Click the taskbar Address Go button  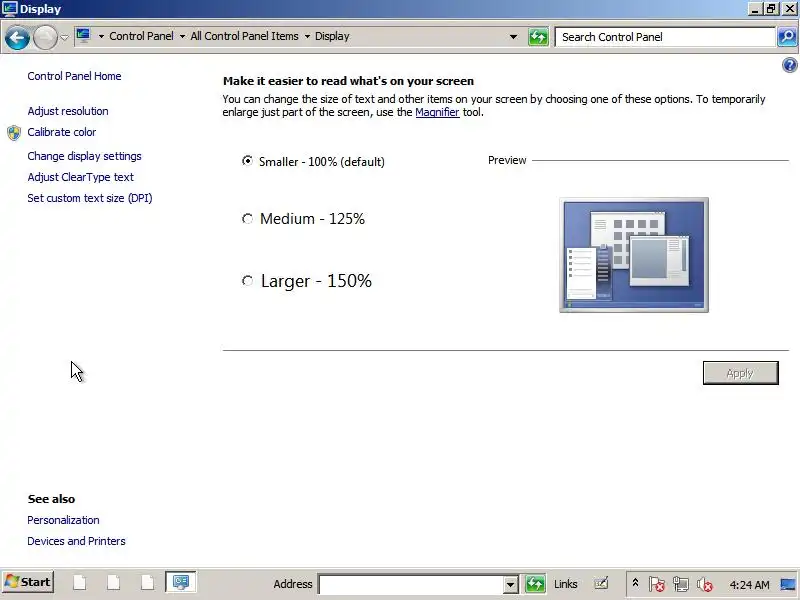[535, 584]
